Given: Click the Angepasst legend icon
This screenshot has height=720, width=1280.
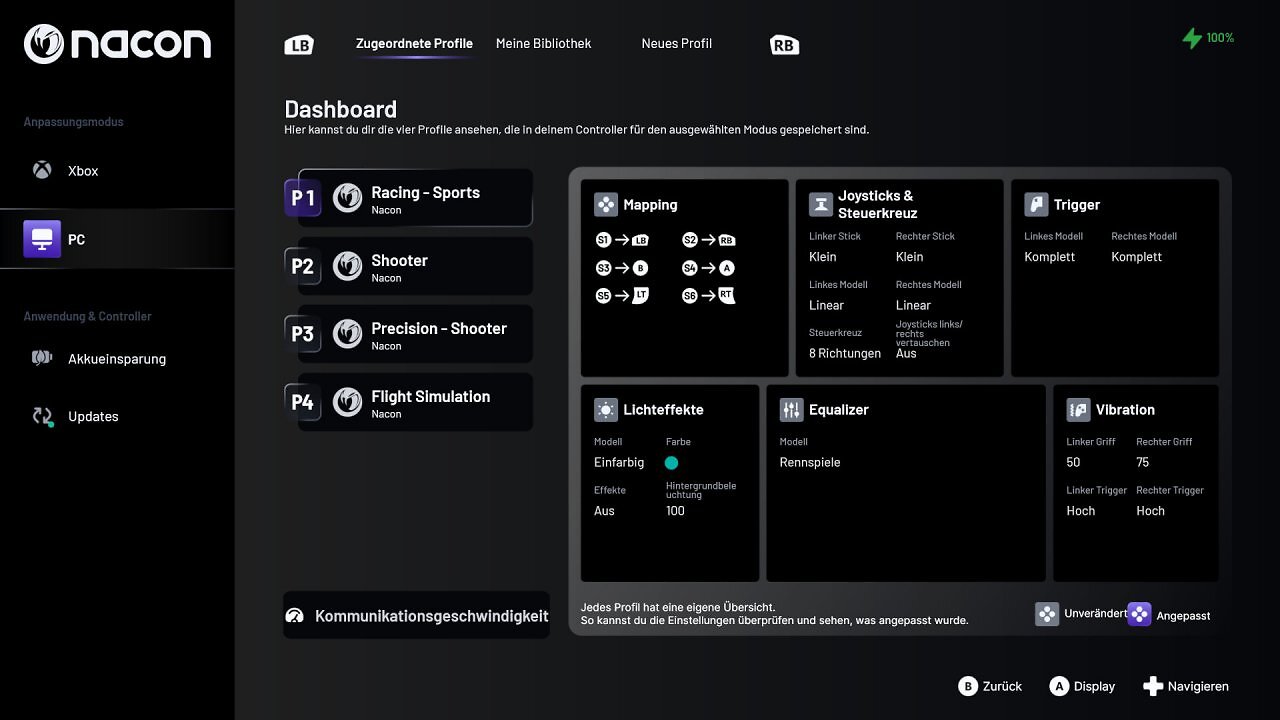Looking at the screenshot, I should [1139, 614].
